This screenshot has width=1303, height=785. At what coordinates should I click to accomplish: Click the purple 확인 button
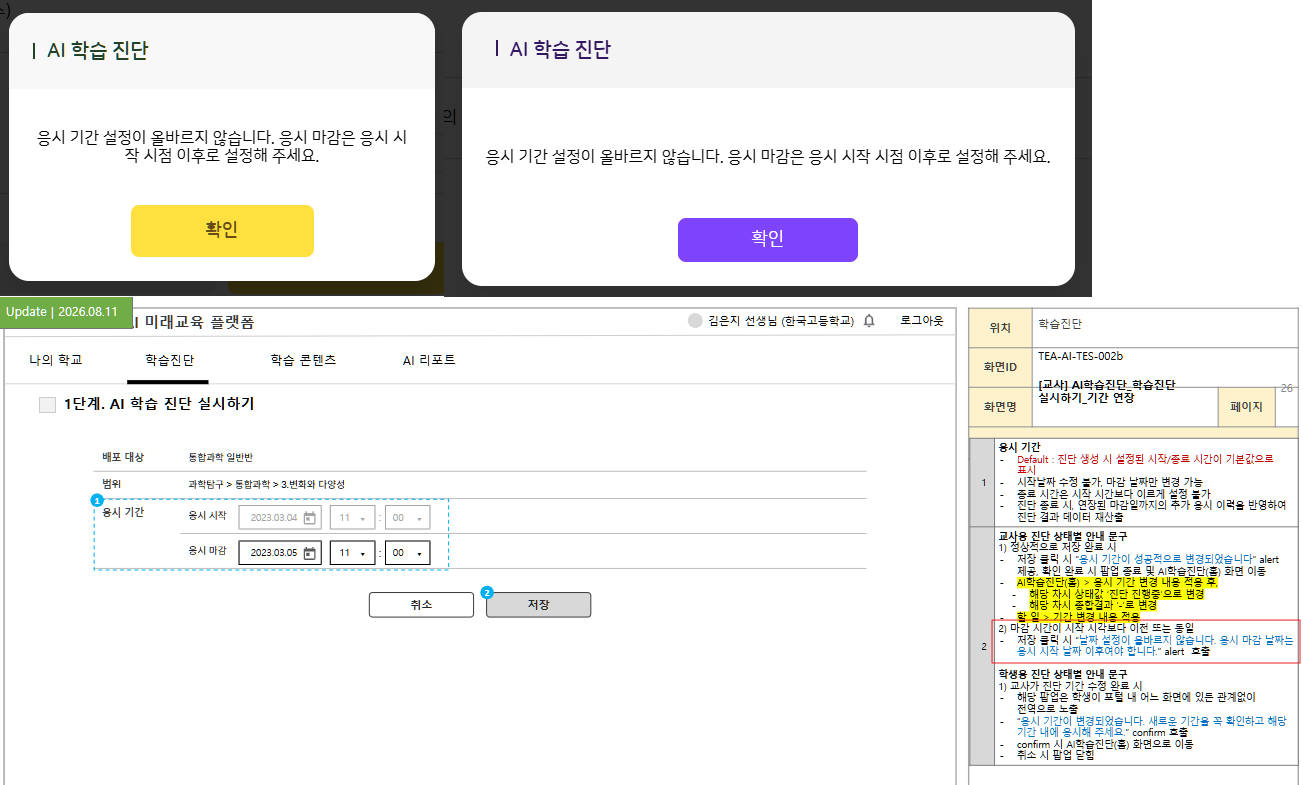[768, 240]
